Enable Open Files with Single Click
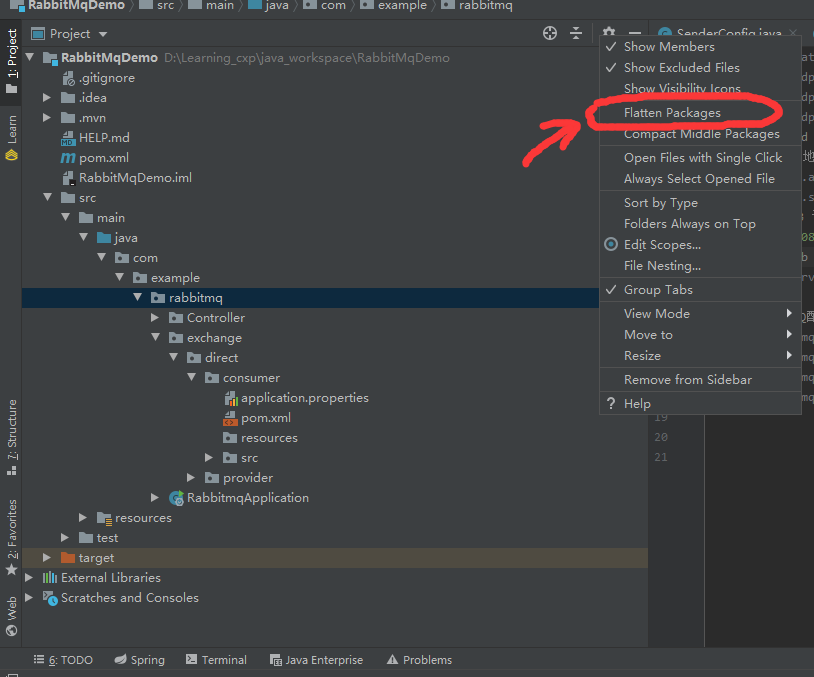This screenshot has width=814, height=677. [x=700, y=158]
